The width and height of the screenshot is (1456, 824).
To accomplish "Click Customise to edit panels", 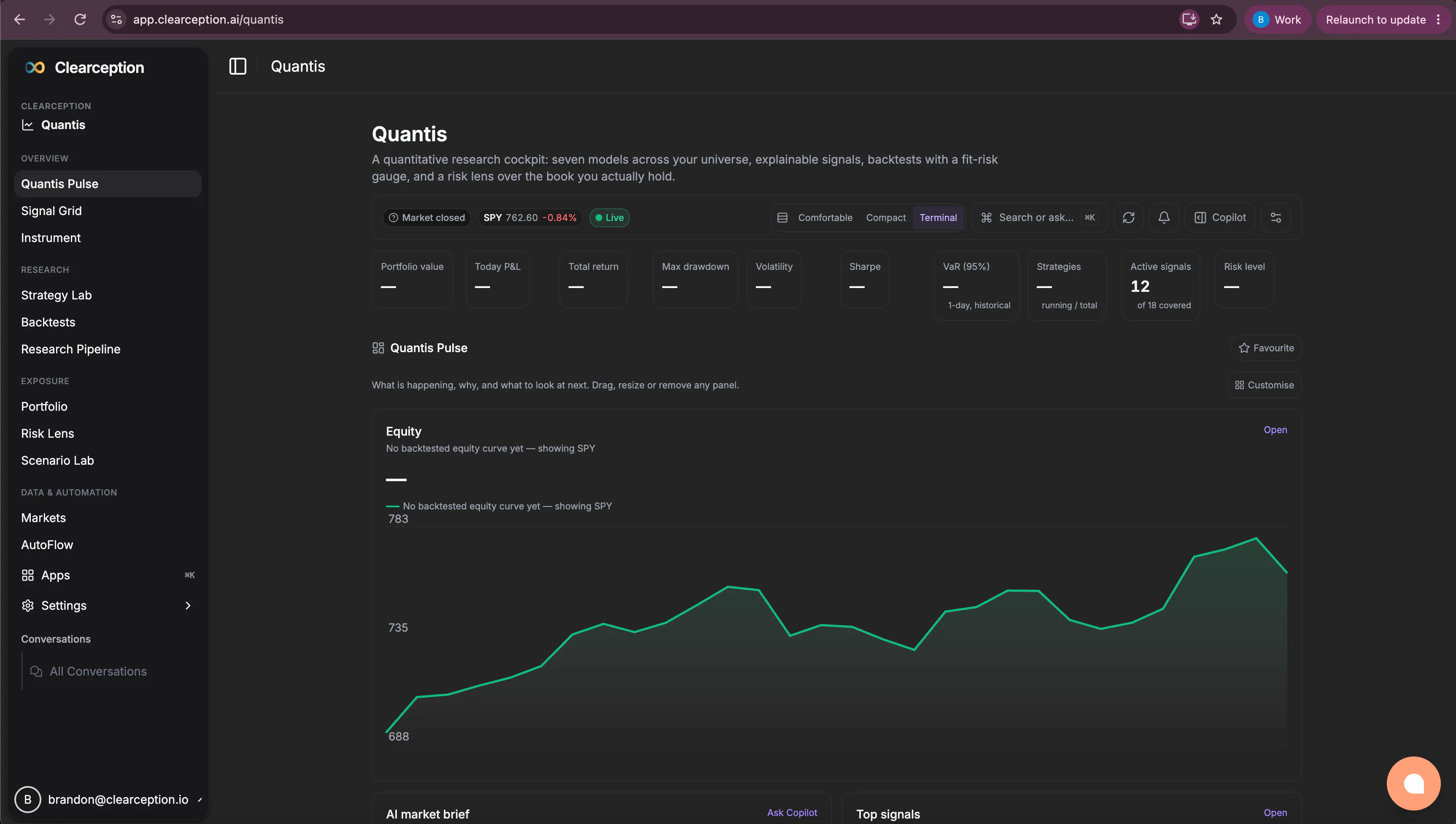I will [1264, 385].
